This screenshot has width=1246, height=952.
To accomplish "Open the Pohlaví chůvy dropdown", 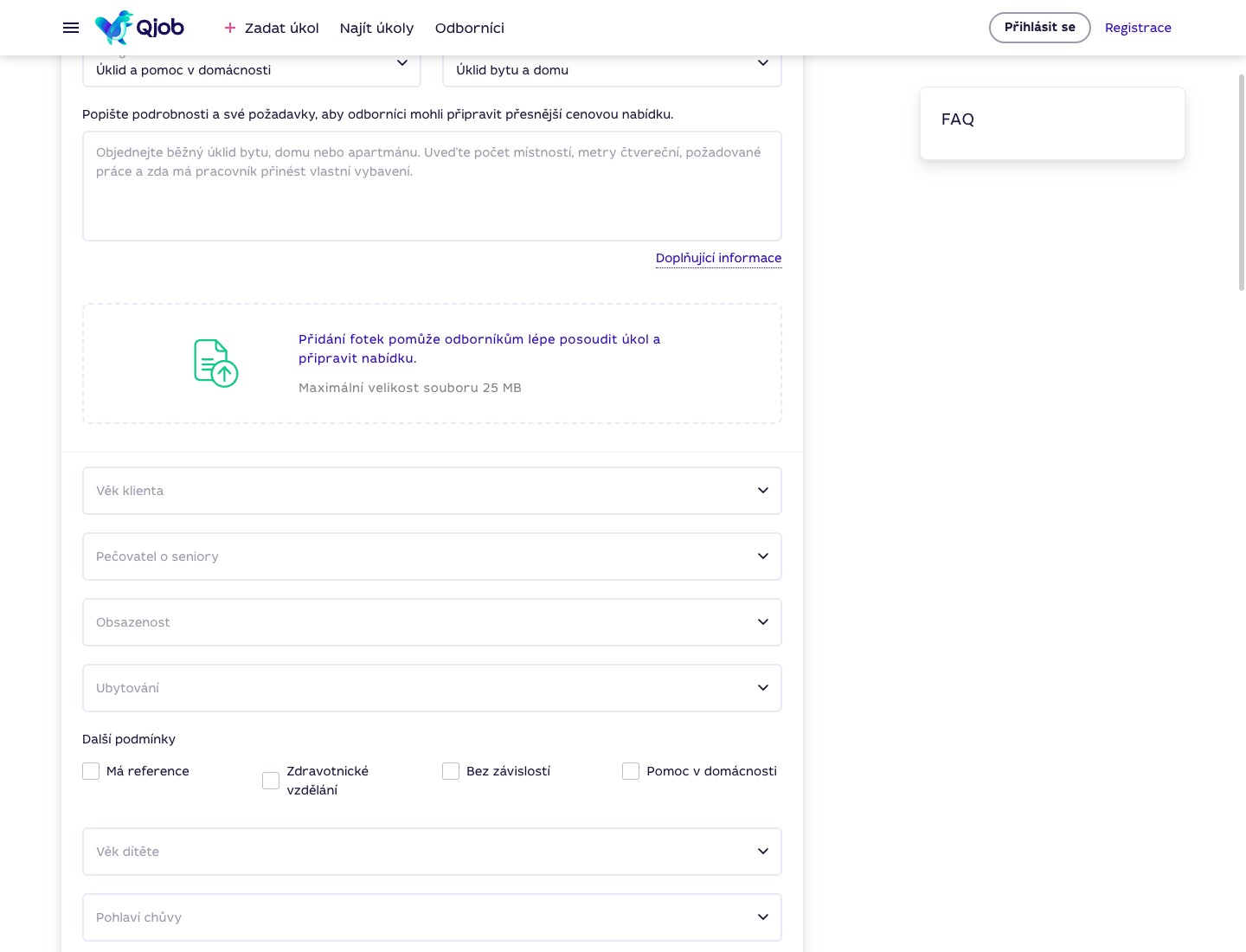I will coord(432,917).
